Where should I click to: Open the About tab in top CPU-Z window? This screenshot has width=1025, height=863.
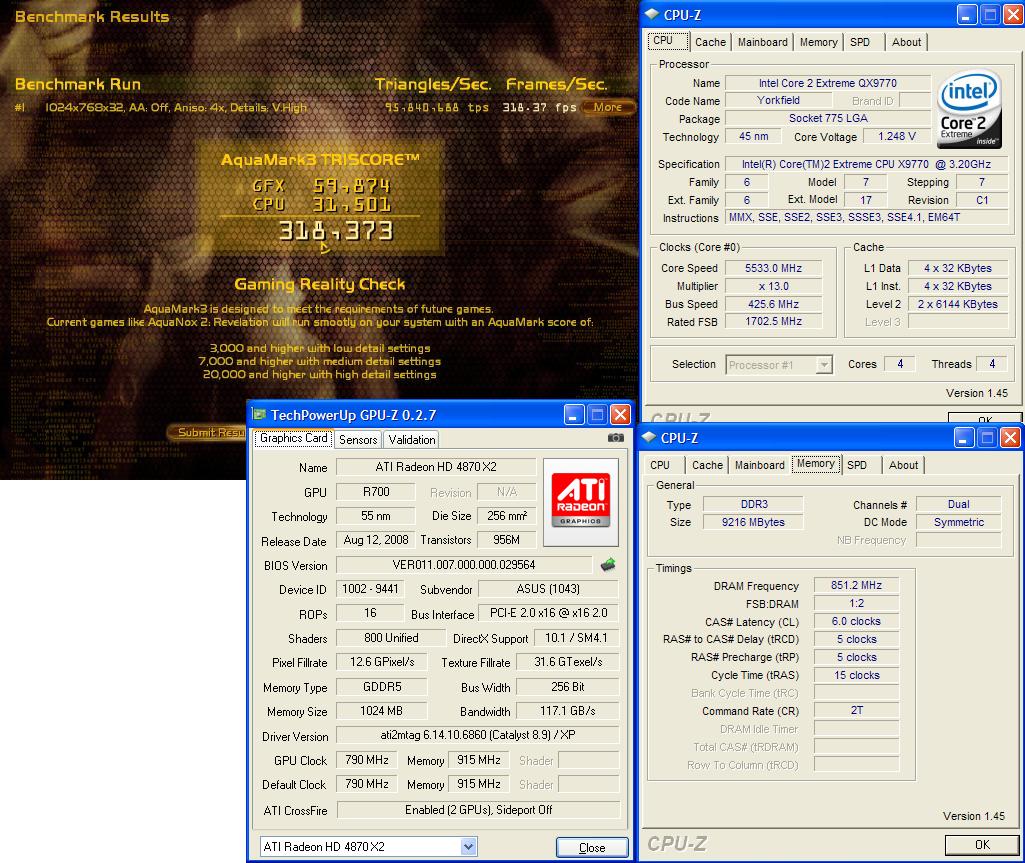pos(906,42)
